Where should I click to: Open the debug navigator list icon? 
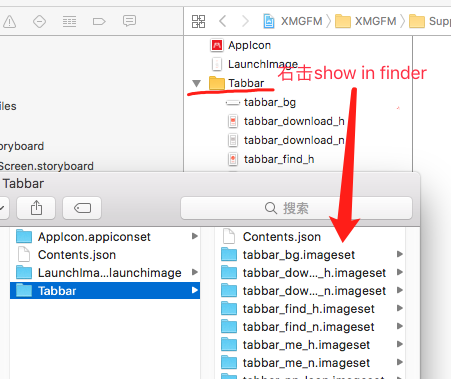pos(69,22)
